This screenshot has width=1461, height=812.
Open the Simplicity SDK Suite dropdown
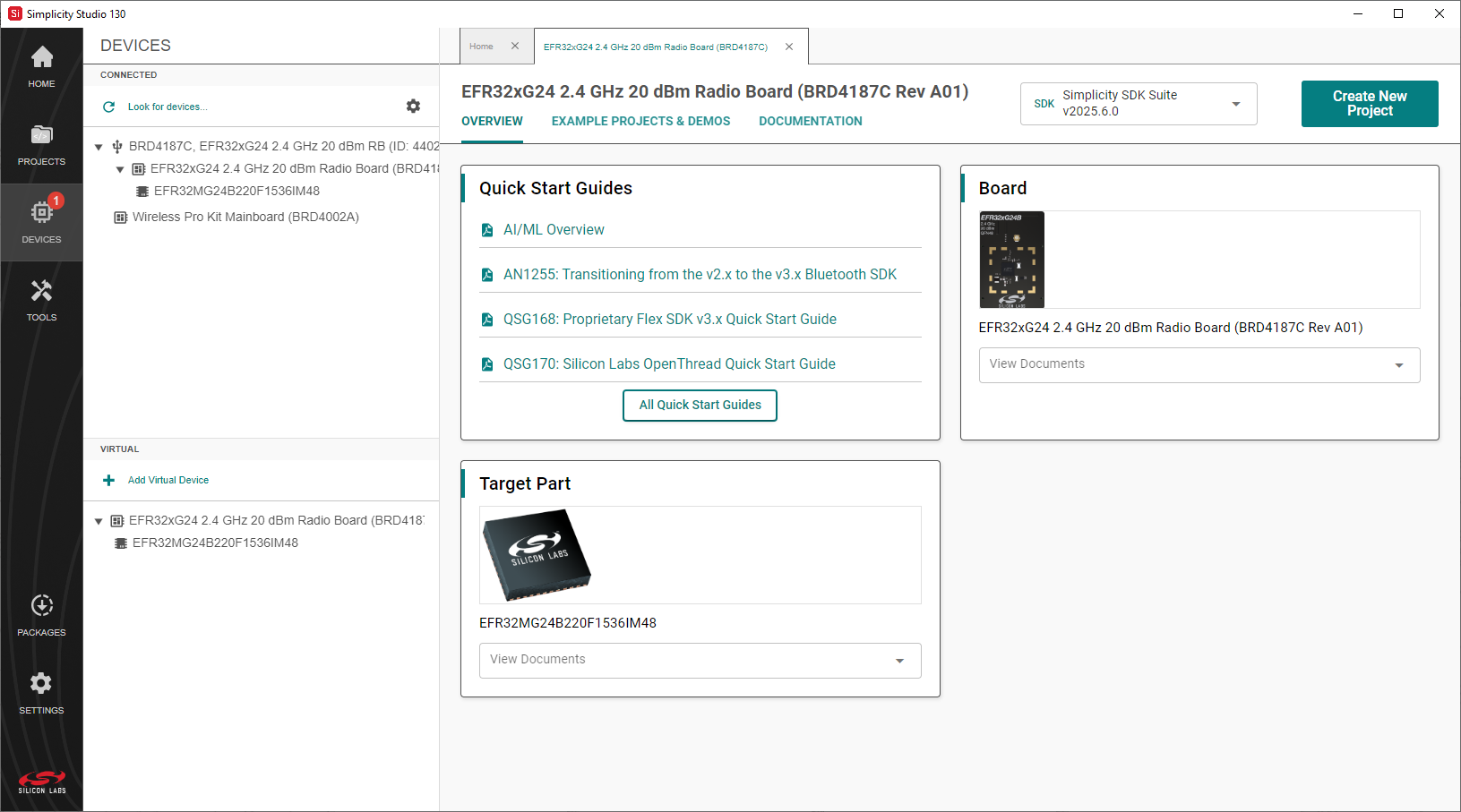pos(1139,104)
